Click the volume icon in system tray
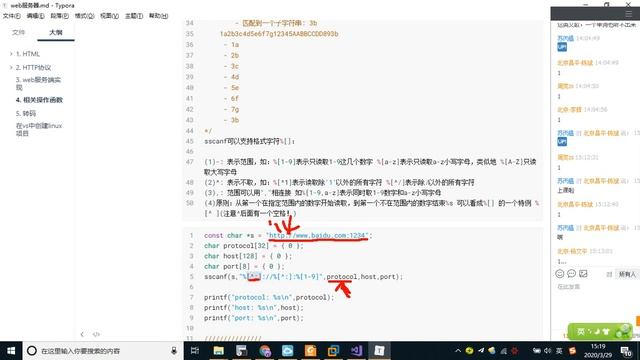This screenshot has height=360, width=640. click(548, 351)
